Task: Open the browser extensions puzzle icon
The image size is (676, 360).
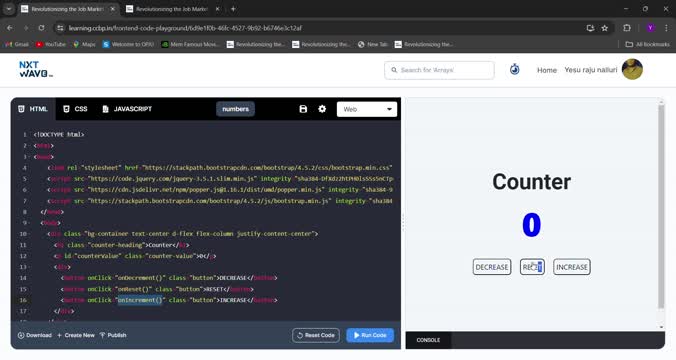Action: coord(627,28)
